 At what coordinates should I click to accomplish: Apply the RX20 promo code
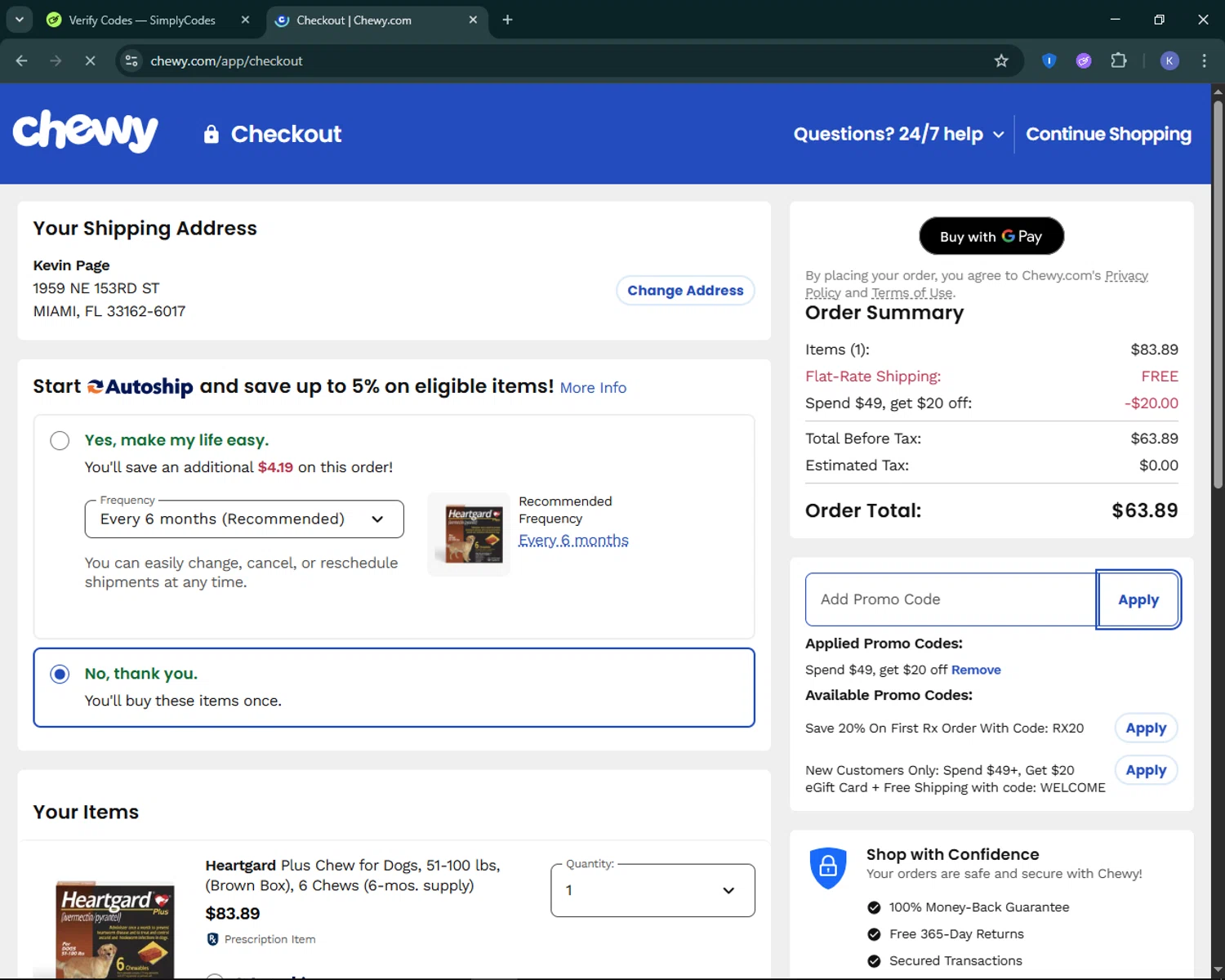1146,728
